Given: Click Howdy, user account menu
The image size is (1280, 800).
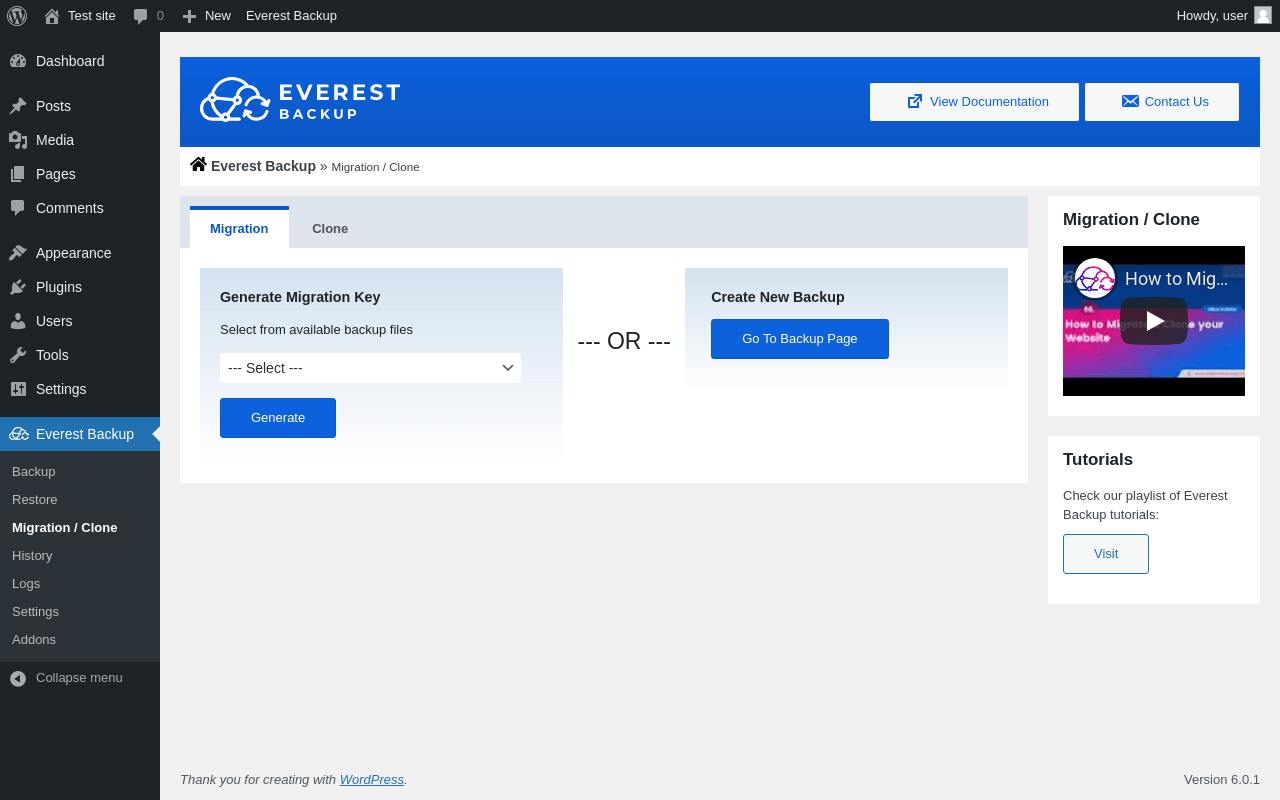Looking at the screenshot, I should (x=1223, y=16).
